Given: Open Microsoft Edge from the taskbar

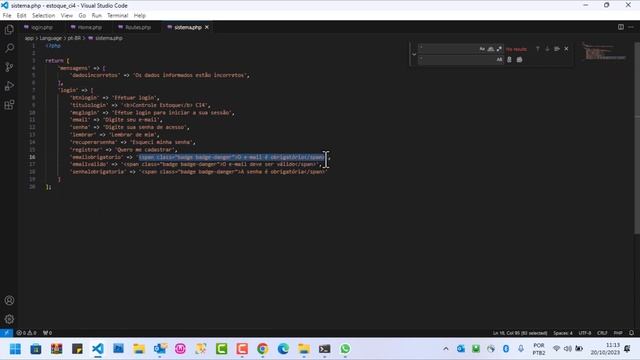Looking at the screenshot, I should (283, 349).
